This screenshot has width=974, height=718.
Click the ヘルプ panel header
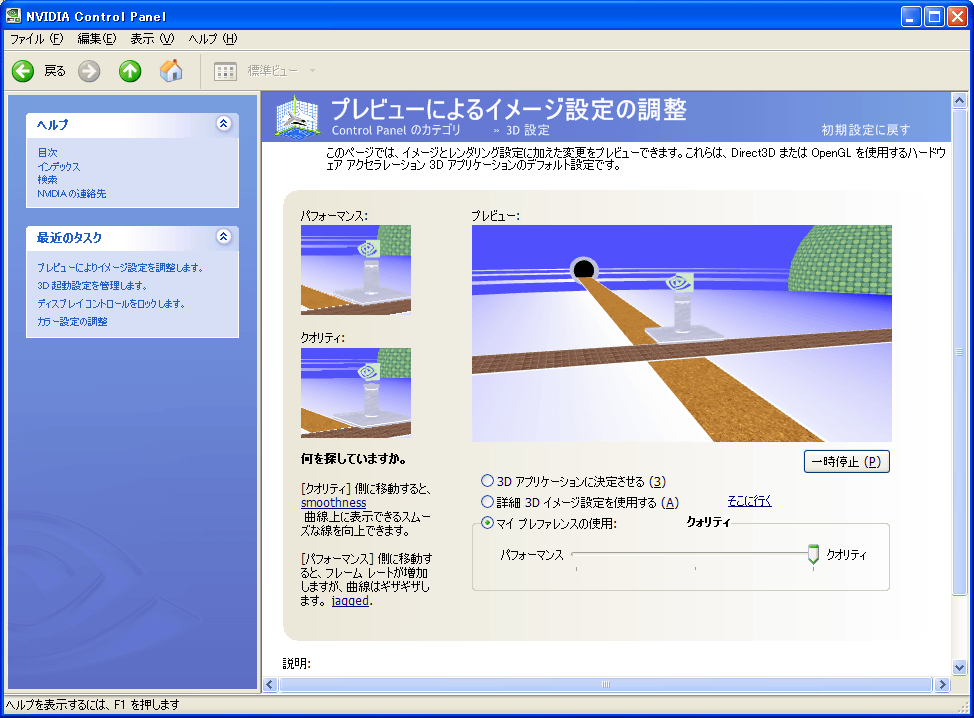[x=132, y=124]
